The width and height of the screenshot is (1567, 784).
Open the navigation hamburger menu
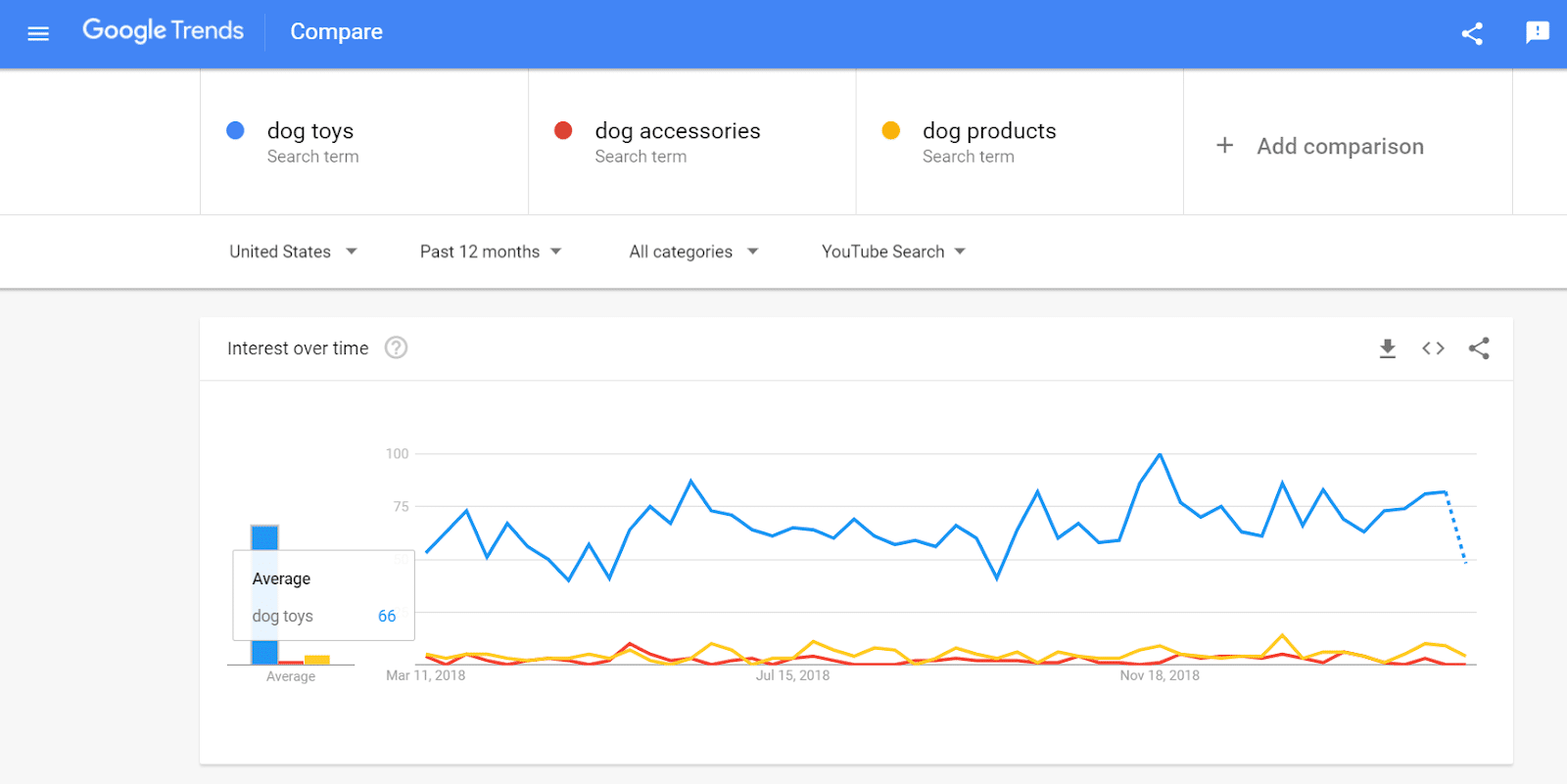coord(37,32)
